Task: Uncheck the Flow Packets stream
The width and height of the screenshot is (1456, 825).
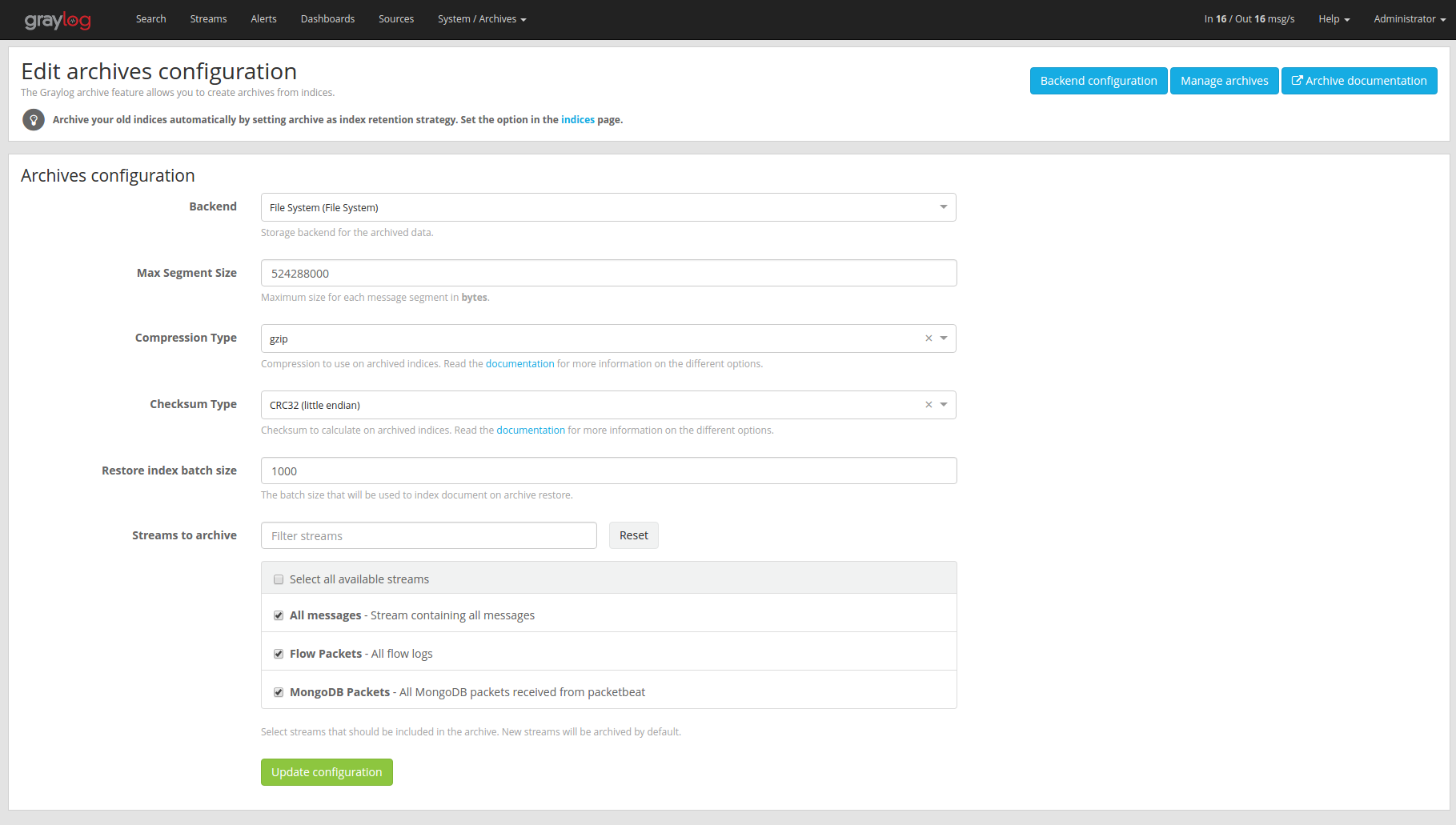Action: coord(278,653)
